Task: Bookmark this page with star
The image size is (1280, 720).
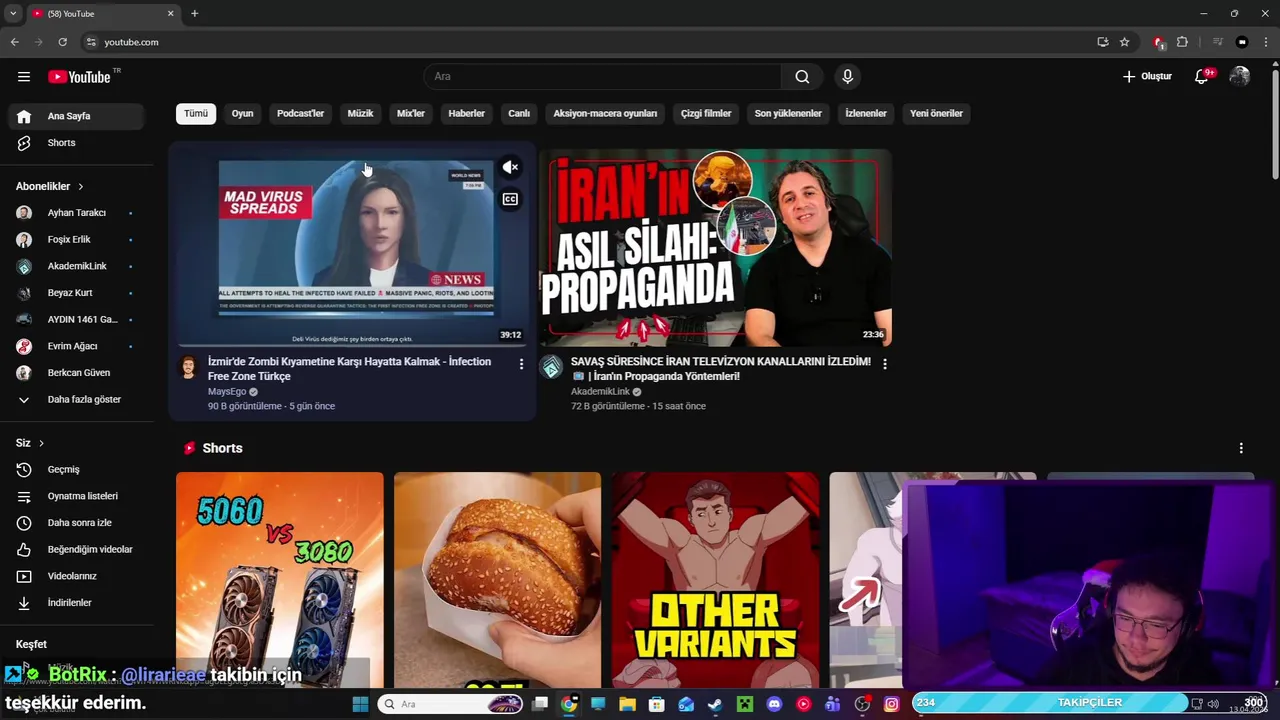Action: (1124, 42)
